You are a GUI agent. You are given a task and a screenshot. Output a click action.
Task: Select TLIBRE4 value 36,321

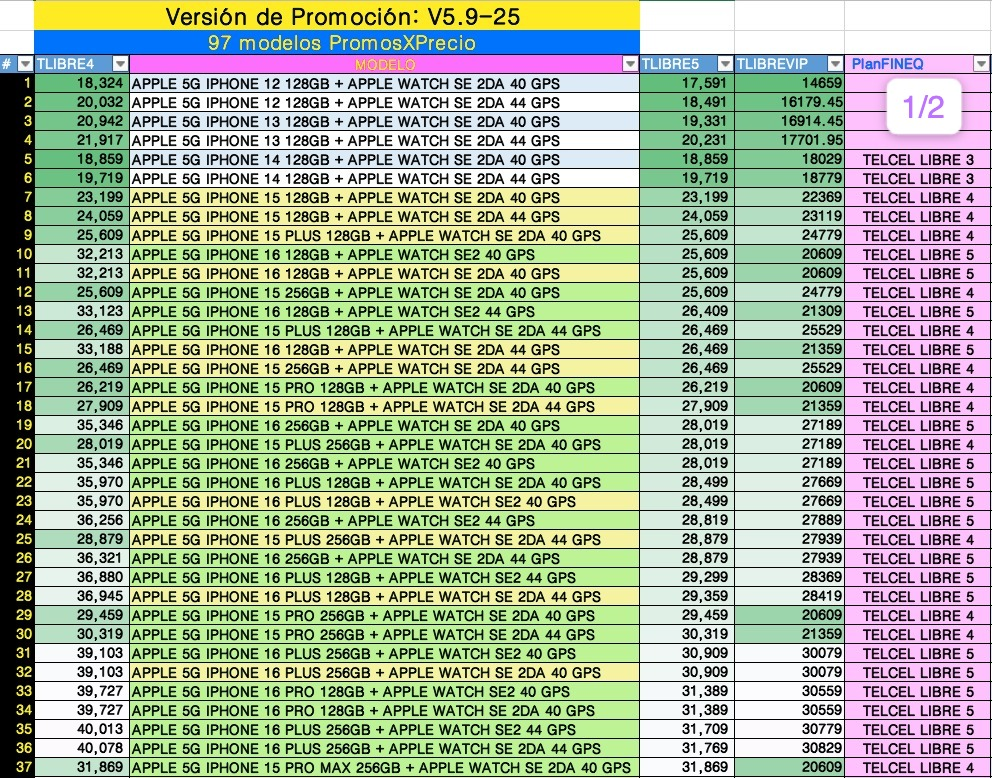82,558
